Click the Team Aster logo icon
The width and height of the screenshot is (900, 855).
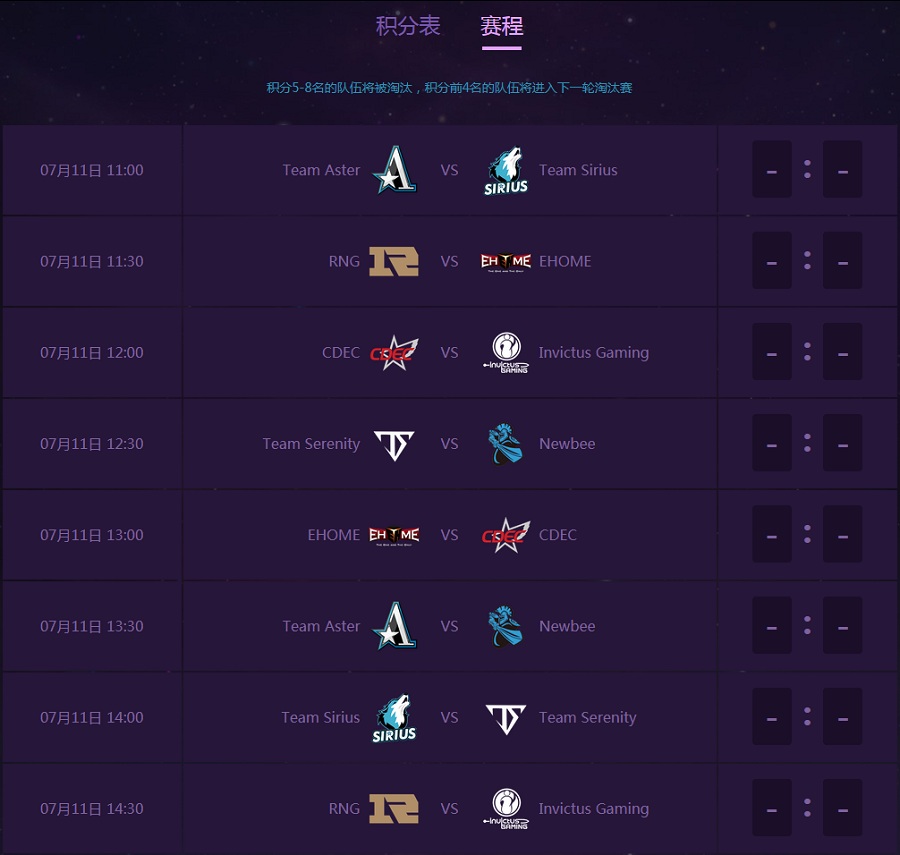tap(394, 170)
